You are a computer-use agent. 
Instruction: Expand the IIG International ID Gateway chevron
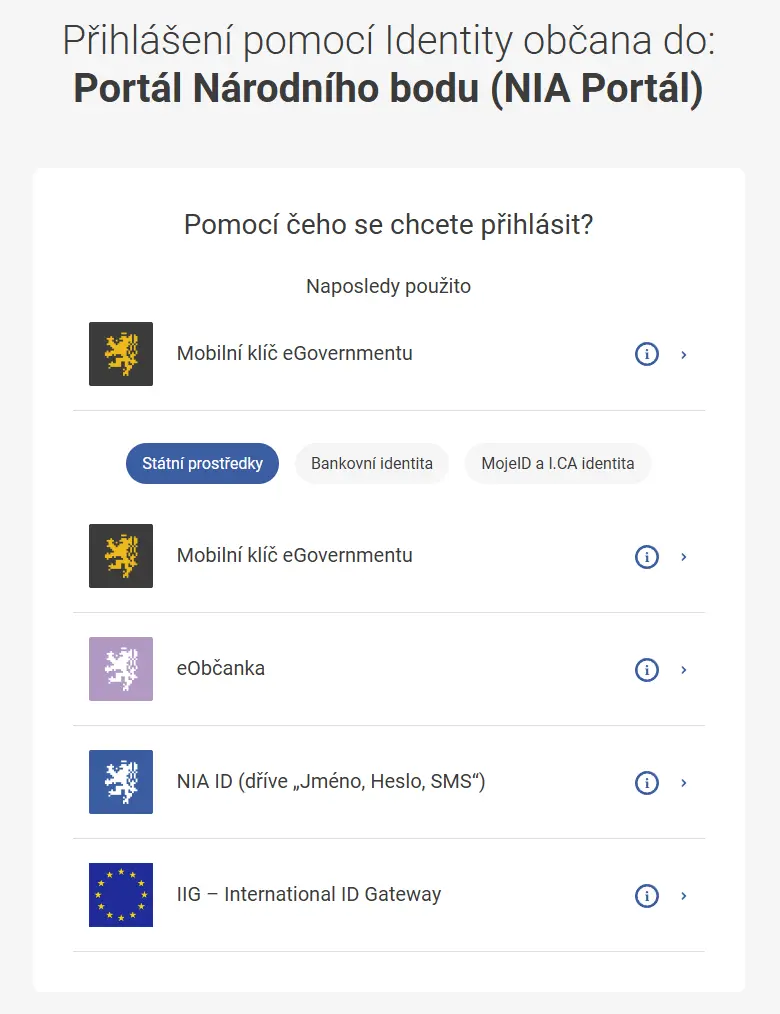[x=684, y=896]
